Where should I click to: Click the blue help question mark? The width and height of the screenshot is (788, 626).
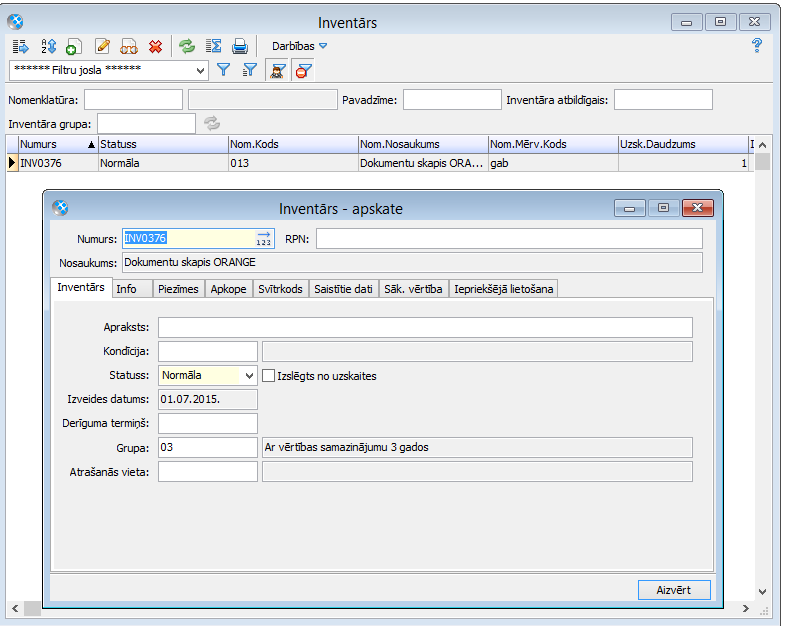[x=757, y=45]
